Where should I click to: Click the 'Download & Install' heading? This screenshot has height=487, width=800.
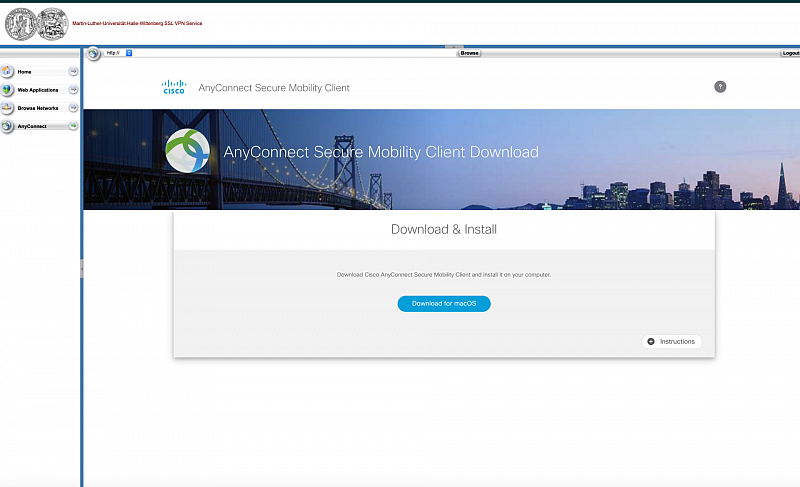(x=444, y=229)
